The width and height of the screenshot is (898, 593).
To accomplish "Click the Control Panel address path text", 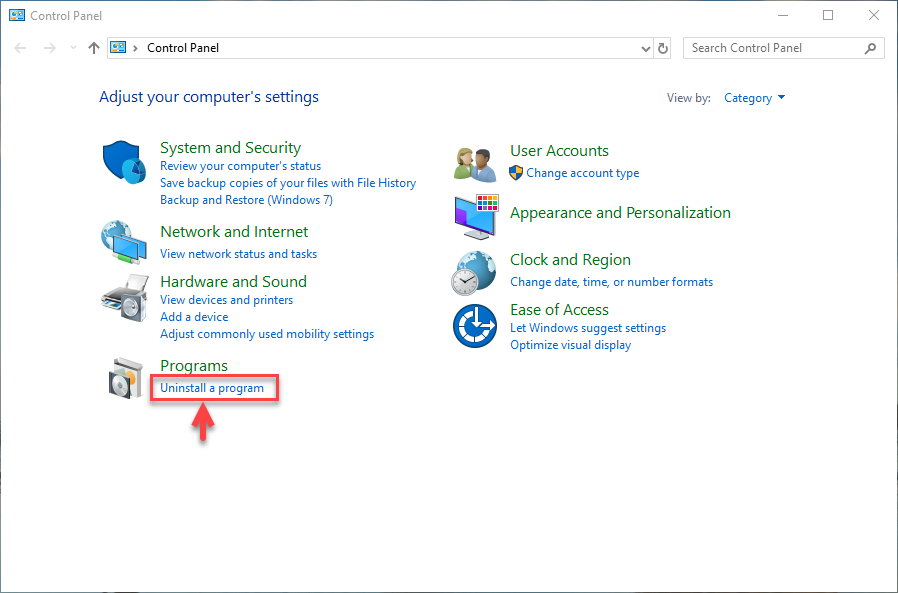I will coord(183,48).
